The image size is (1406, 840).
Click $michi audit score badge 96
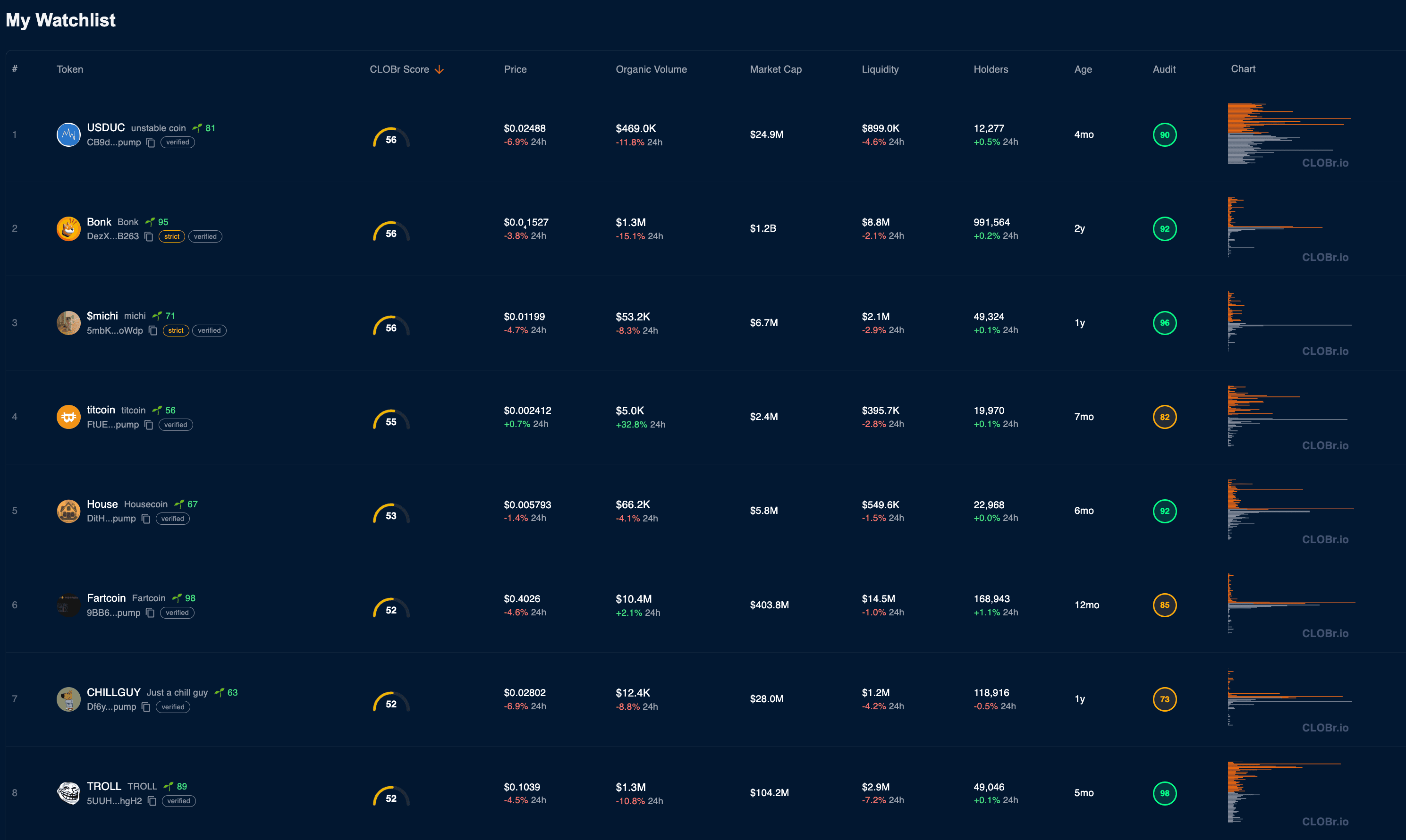point(1165,323)
